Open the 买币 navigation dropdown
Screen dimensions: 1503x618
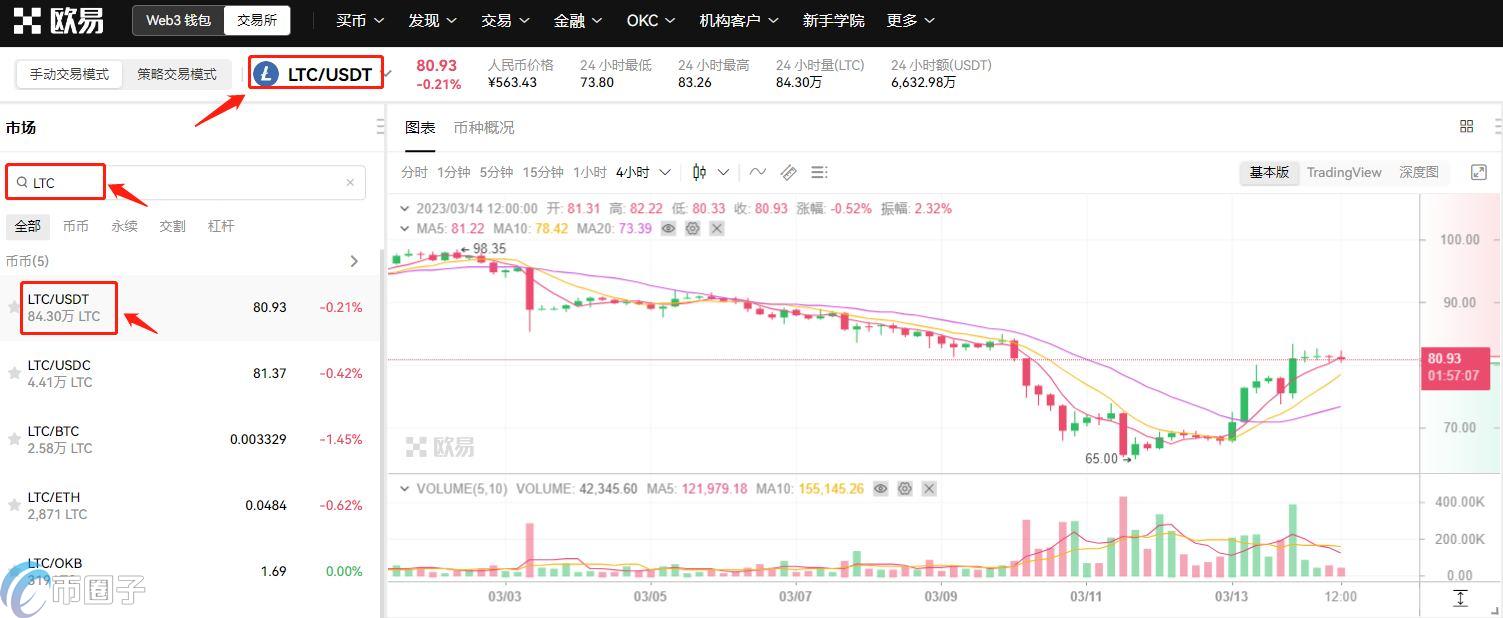coord(352,20)
